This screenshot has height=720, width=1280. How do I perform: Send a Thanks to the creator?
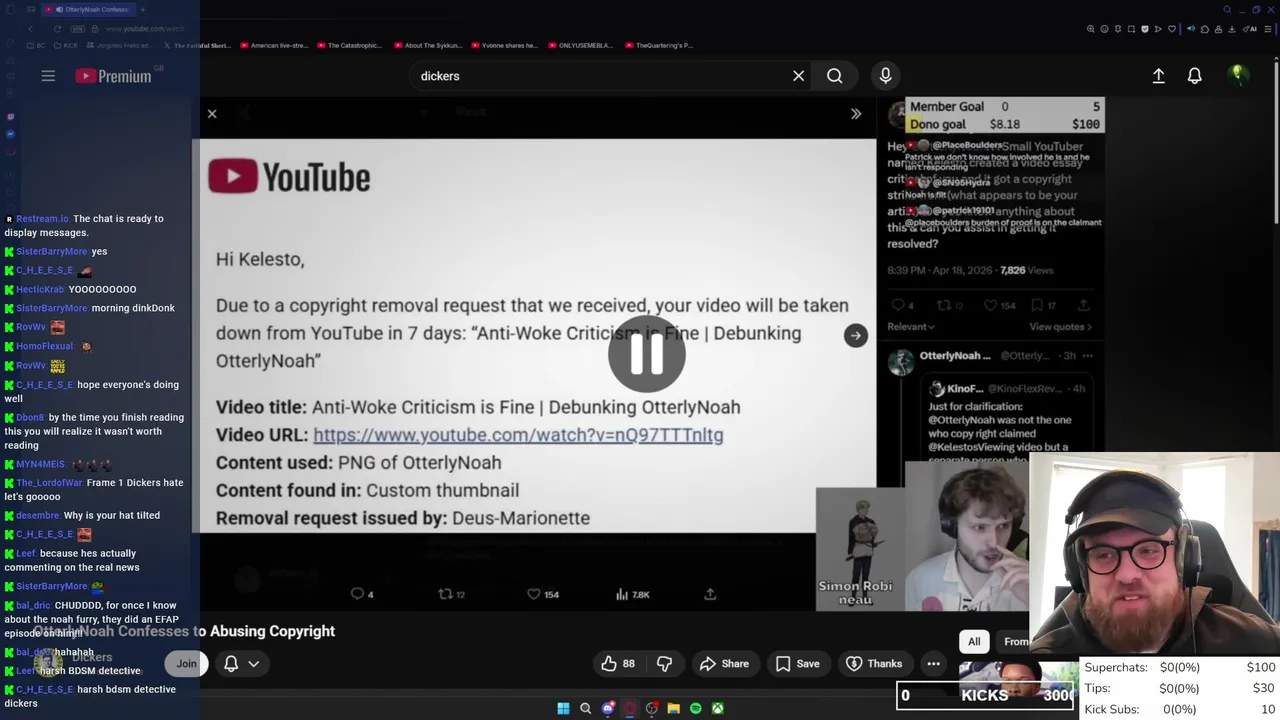874,663
